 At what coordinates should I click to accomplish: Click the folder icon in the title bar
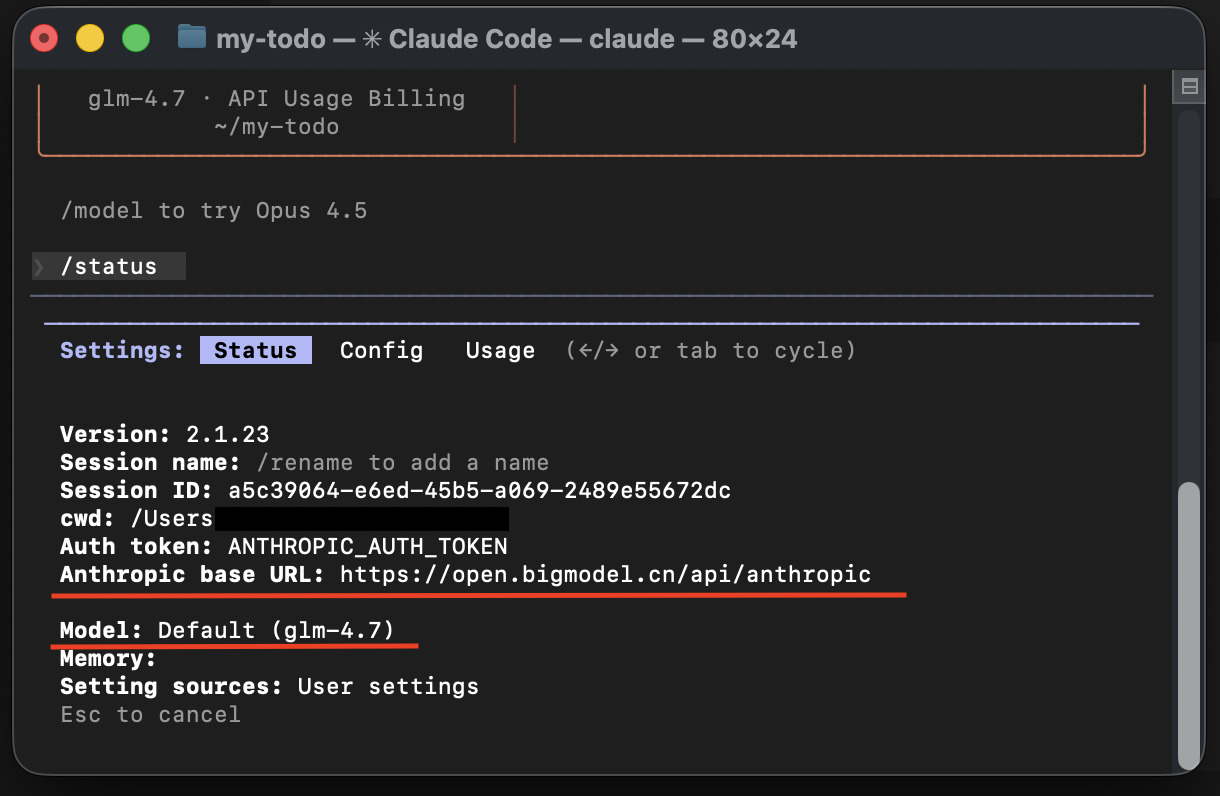coord(191,38)
